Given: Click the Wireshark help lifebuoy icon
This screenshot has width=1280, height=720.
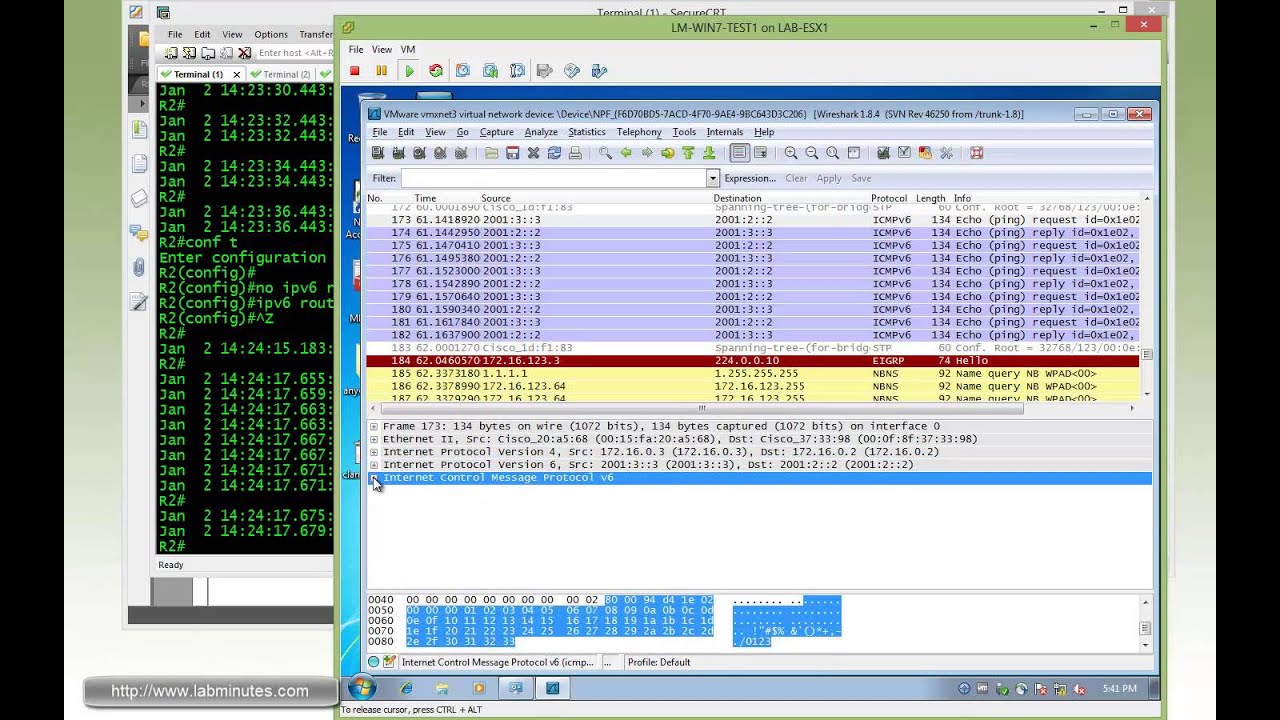Looking at the screenshot, I should tap(976, 153).
